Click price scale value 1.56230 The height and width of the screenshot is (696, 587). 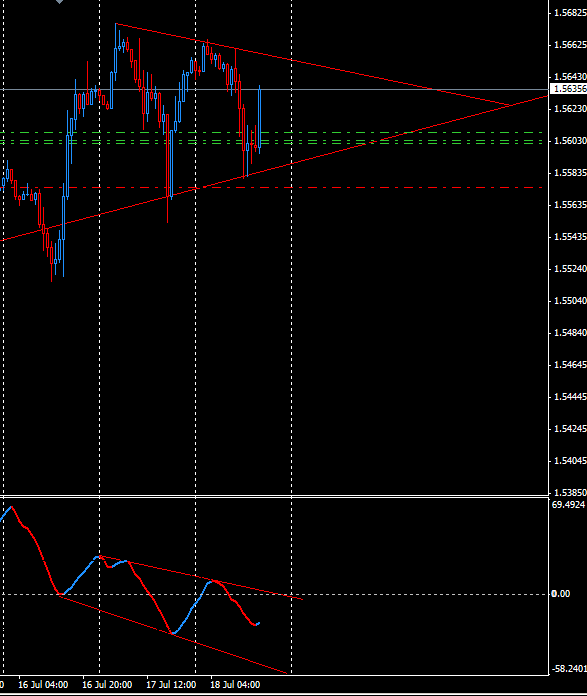570,109
